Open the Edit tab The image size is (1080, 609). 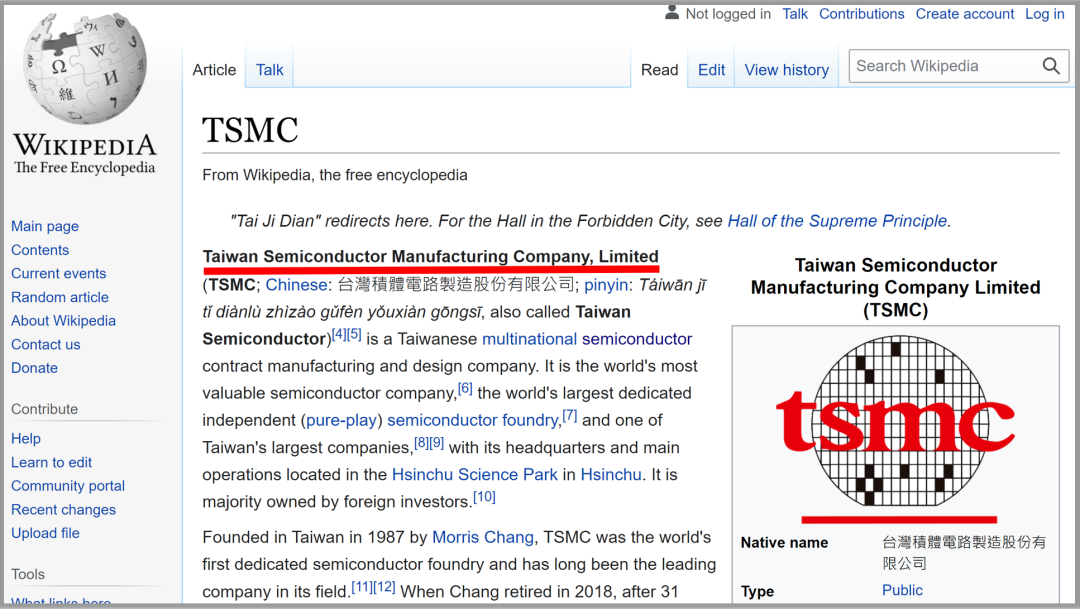[x=712, y=70]
